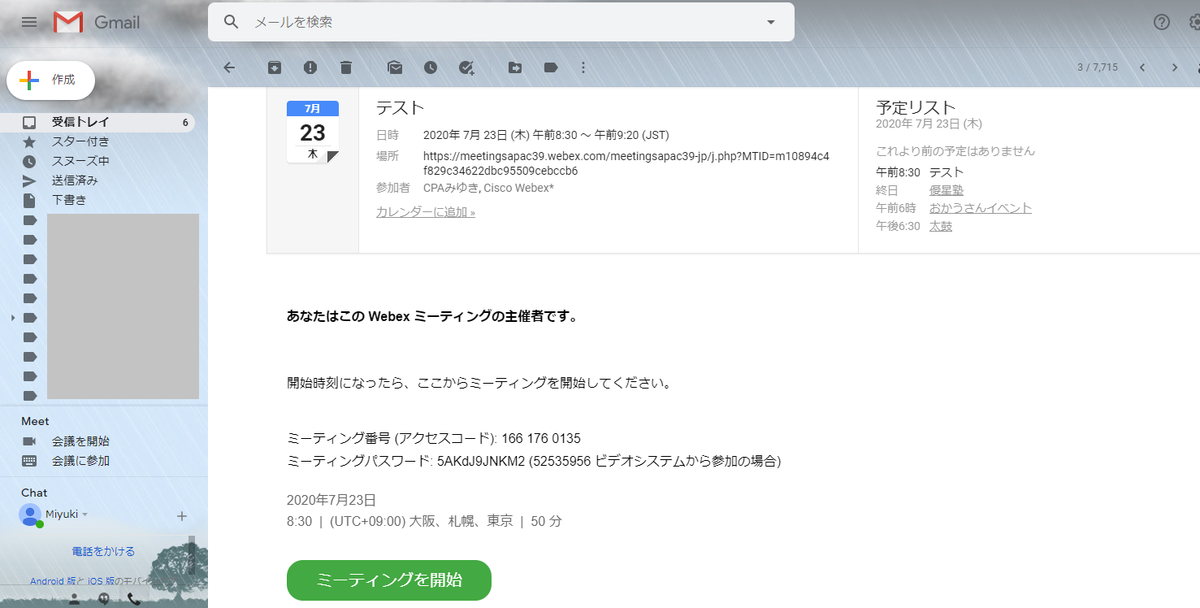Image resolution: width=1200 pixels, height=608 pixels.
Task: Click the attendees CPAみゆき, Cisco Webex* text
Action: pos(488,187)
